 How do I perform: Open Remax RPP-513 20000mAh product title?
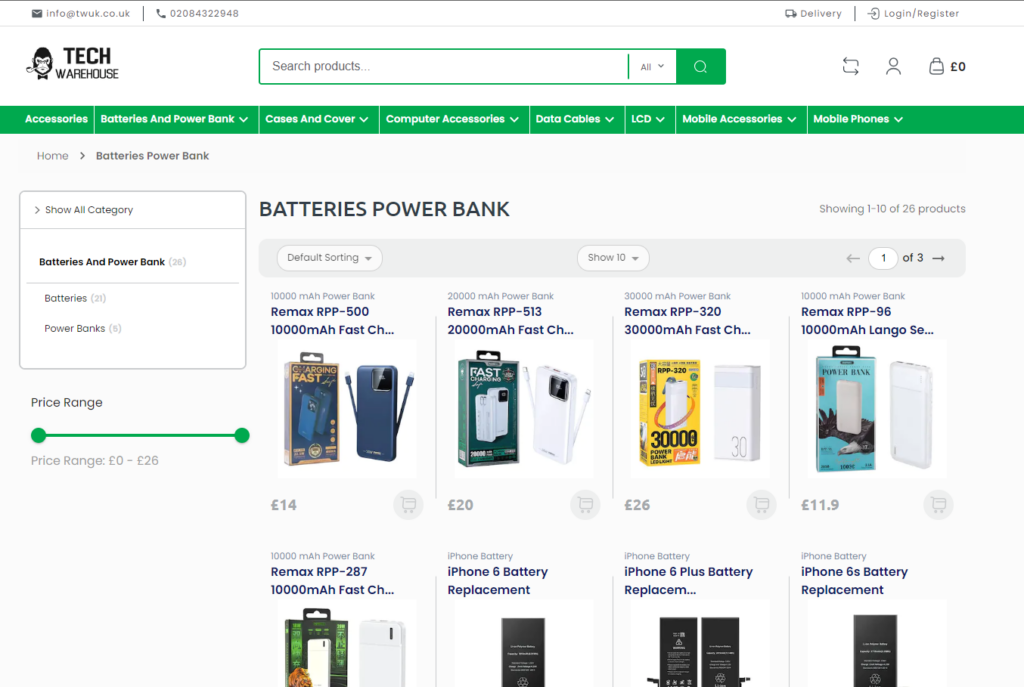point(510,321)
